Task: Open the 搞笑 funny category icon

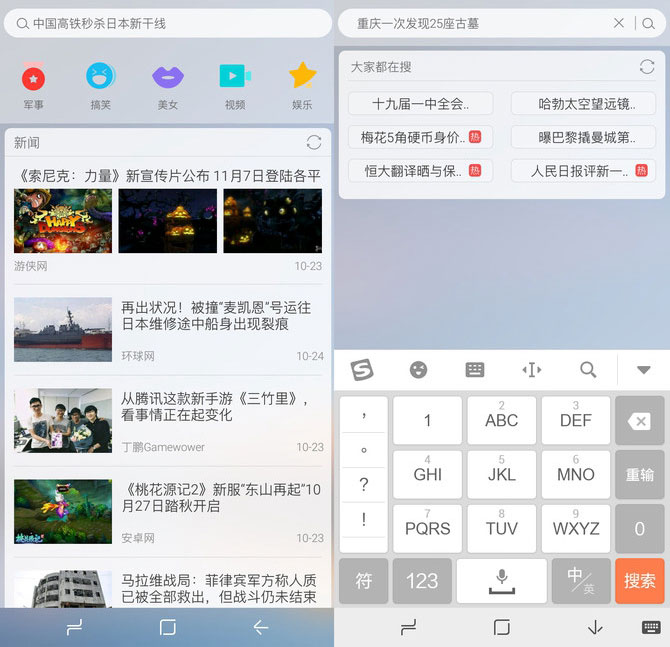Action: pyautogui.click(x=100, y=76)
